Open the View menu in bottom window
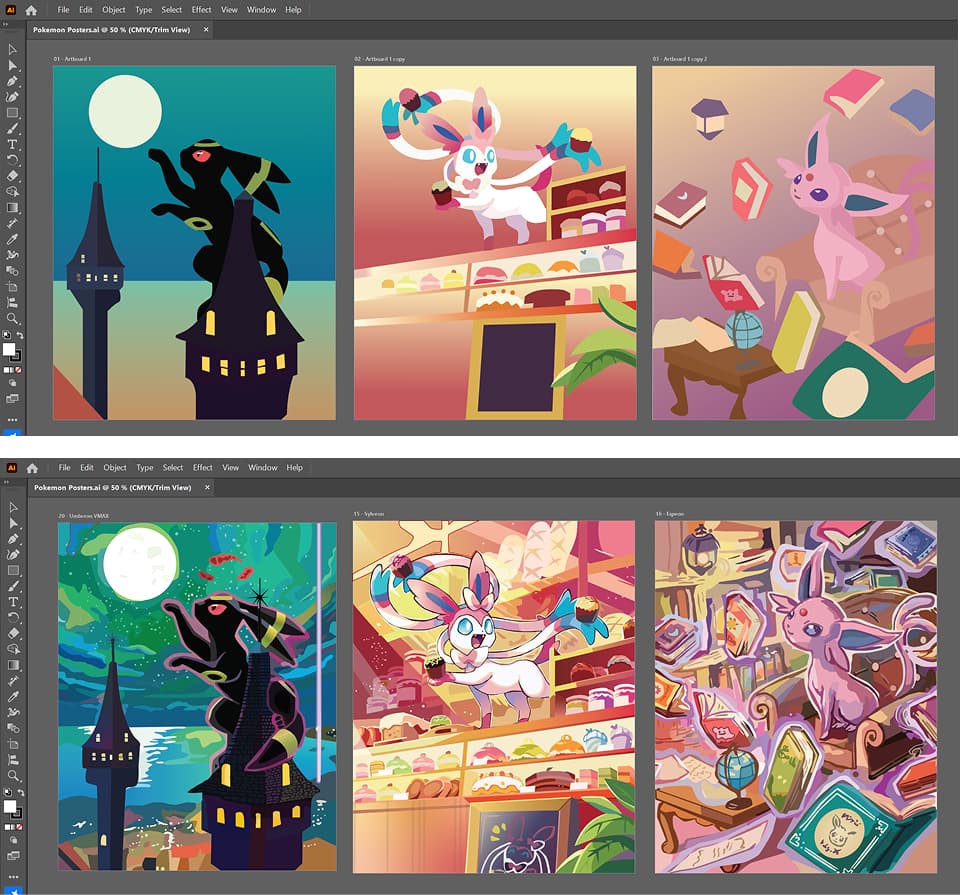 point(230,468)
